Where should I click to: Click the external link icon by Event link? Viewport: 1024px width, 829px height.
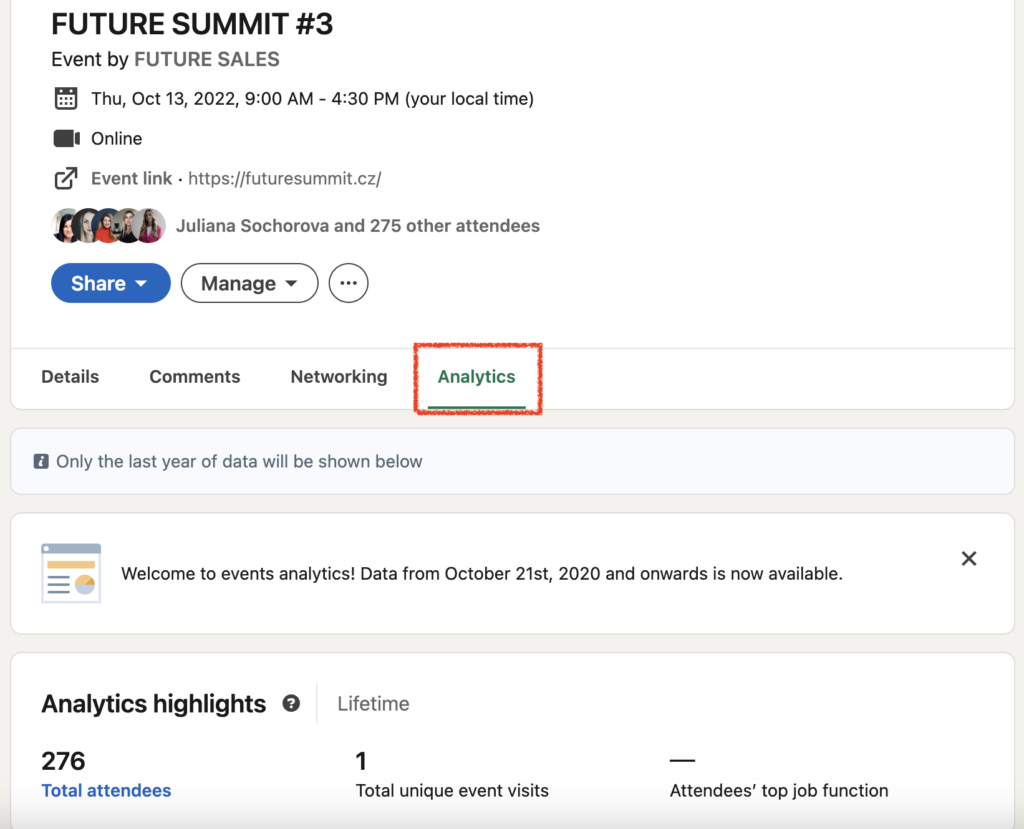click(x=66, y=178)
